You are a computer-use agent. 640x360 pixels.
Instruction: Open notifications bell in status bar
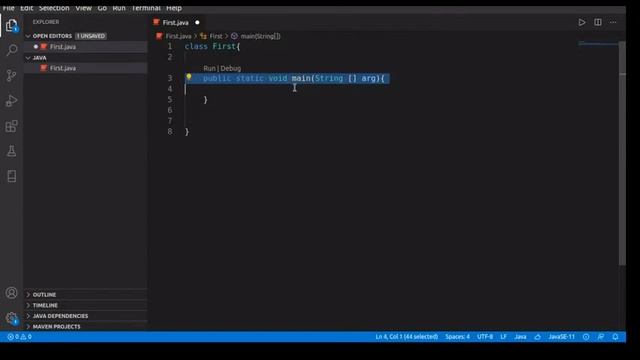point(615,337)
